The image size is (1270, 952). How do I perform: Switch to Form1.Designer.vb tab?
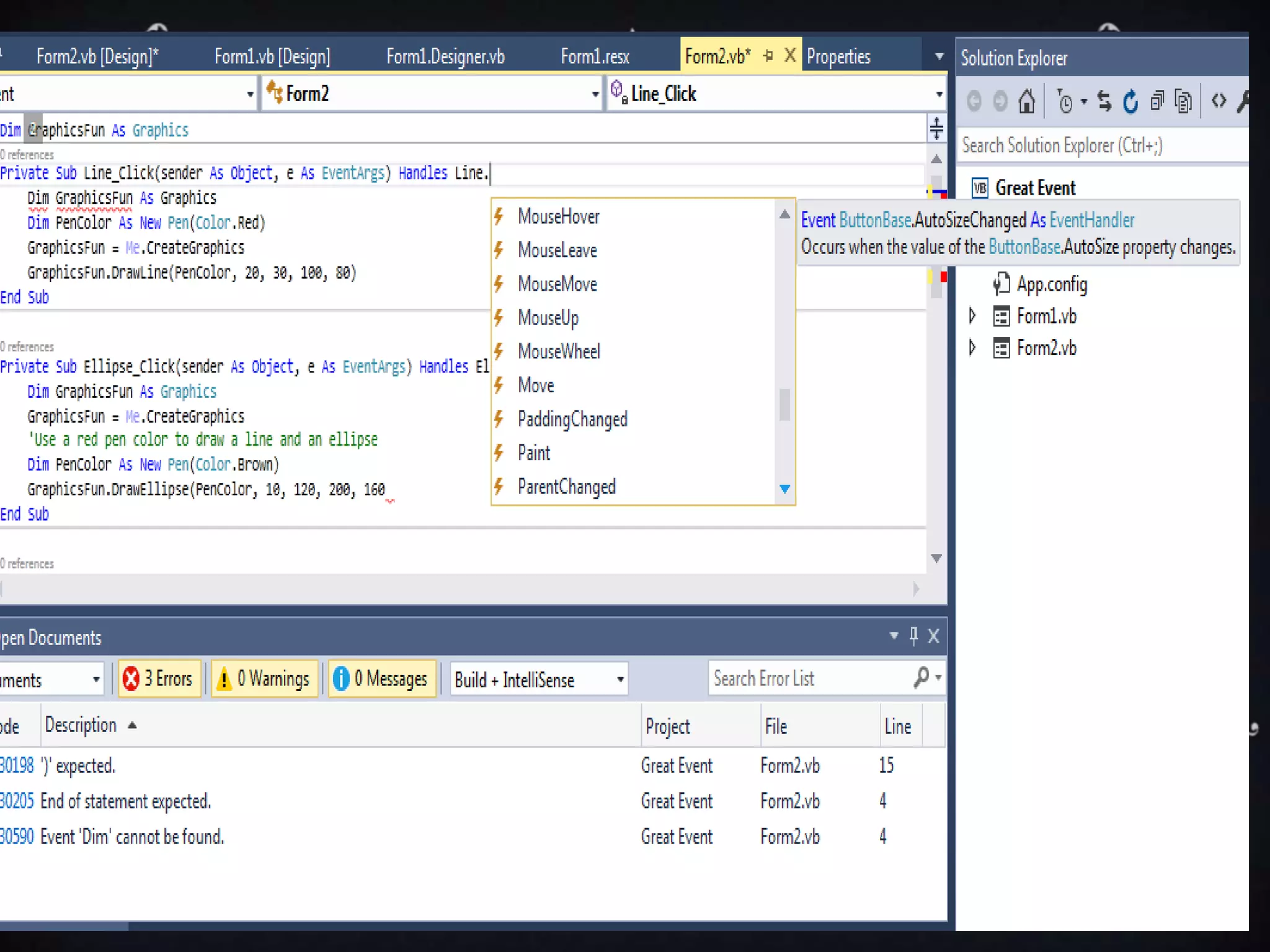445,57
